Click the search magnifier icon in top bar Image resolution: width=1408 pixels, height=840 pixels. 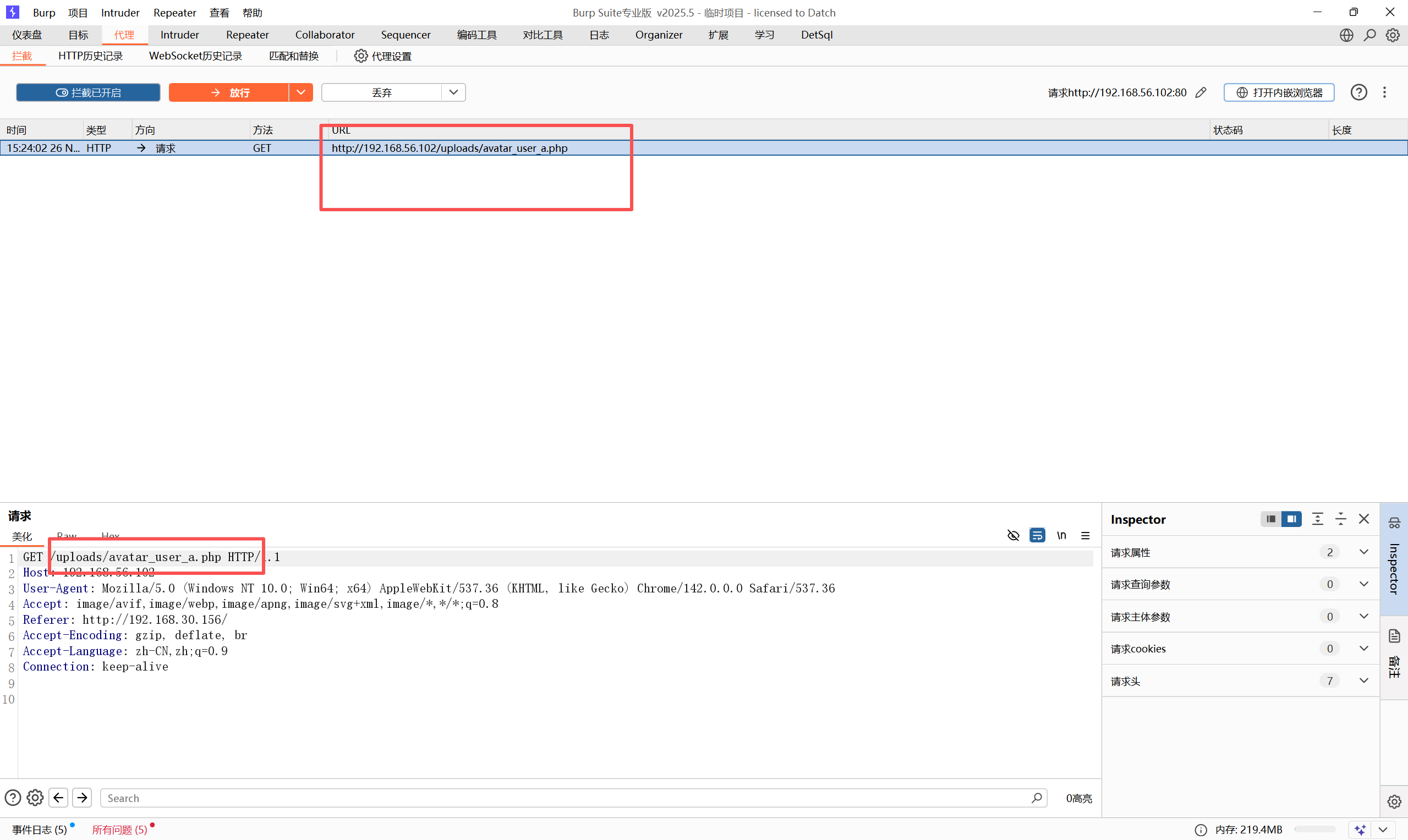coord(1369,35)
